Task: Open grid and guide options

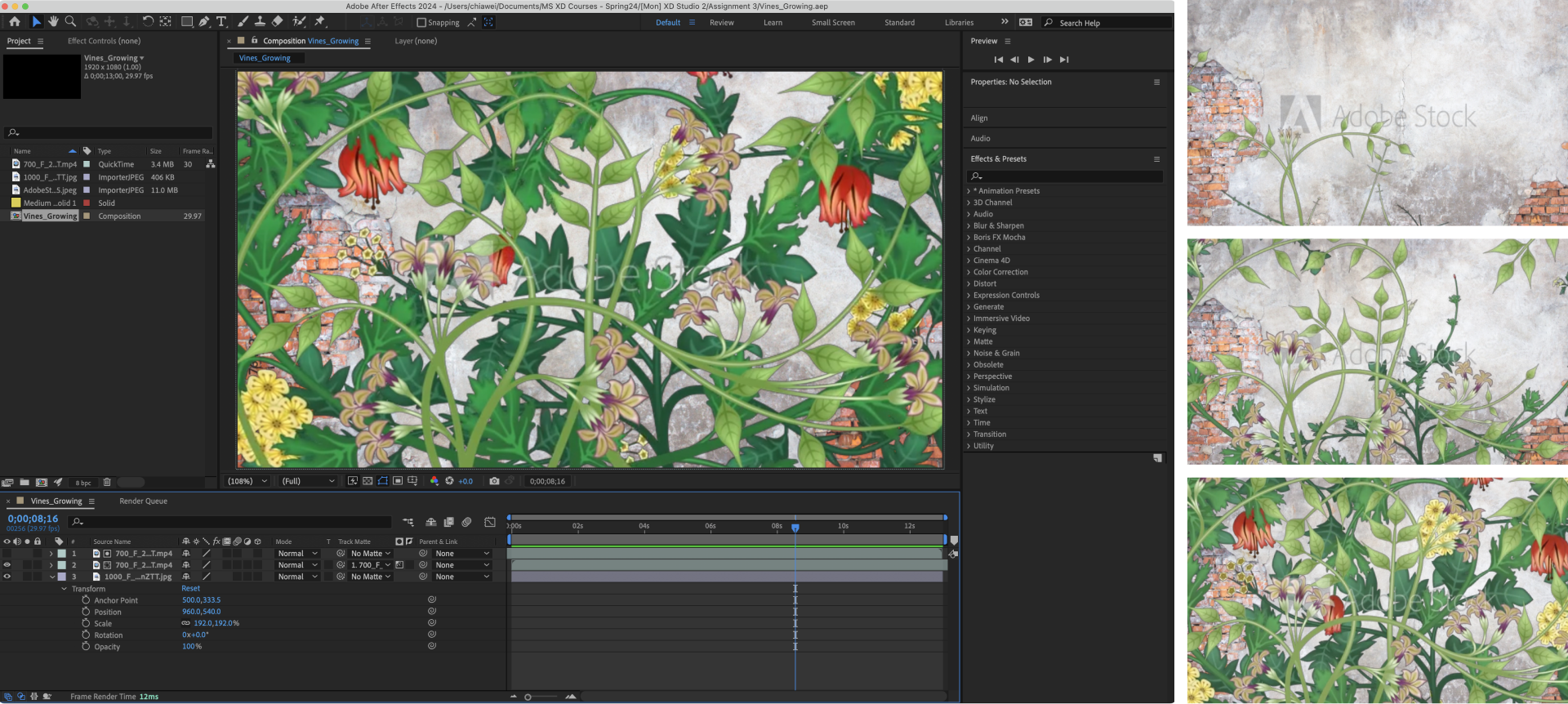Action: point(412,481)
